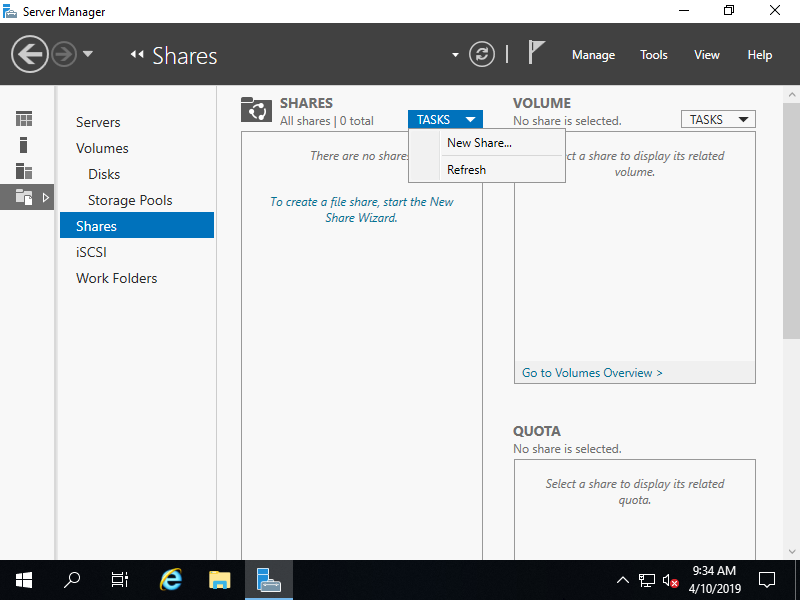Open notifications flag icon

pos(536,52)
